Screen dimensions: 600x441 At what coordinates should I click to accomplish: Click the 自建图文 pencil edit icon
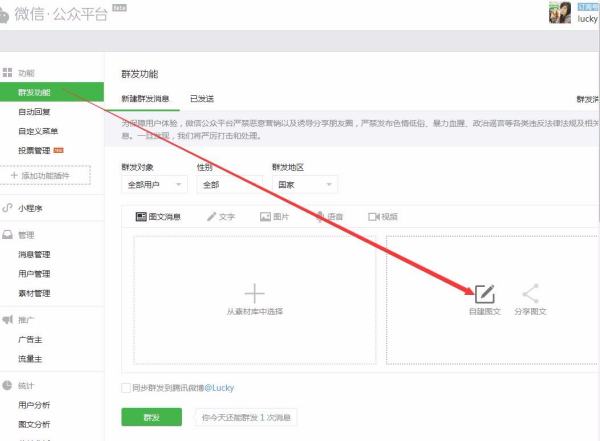coord(485,294)
